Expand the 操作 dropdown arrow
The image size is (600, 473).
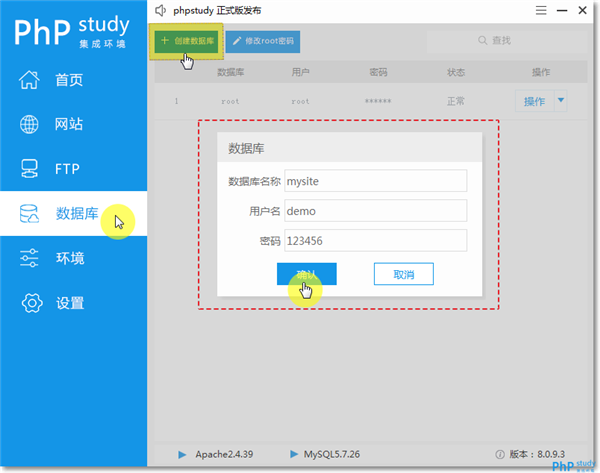coord(561,100)
